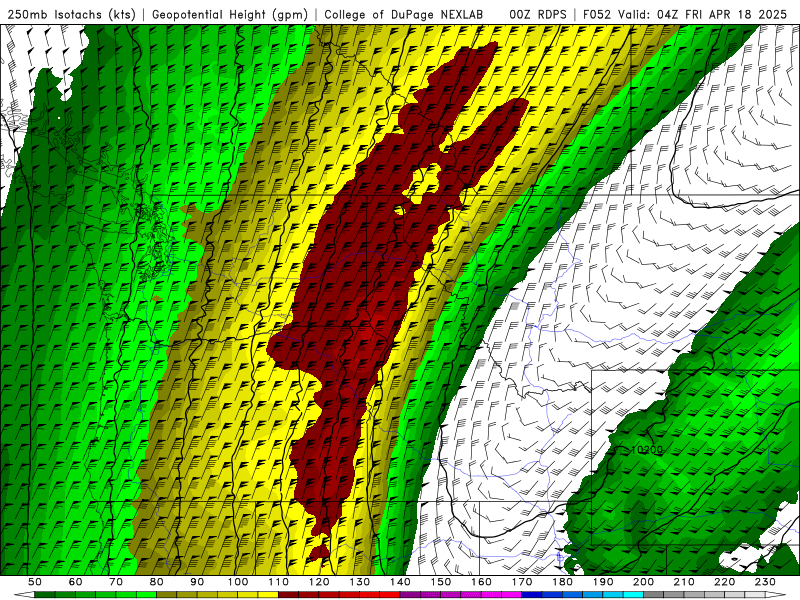Image resolution: width=800 pixels, height=600 pixels.
Task: Click the dark green swatch below 50
Action: pyautogui.click(x=44, y=595)
